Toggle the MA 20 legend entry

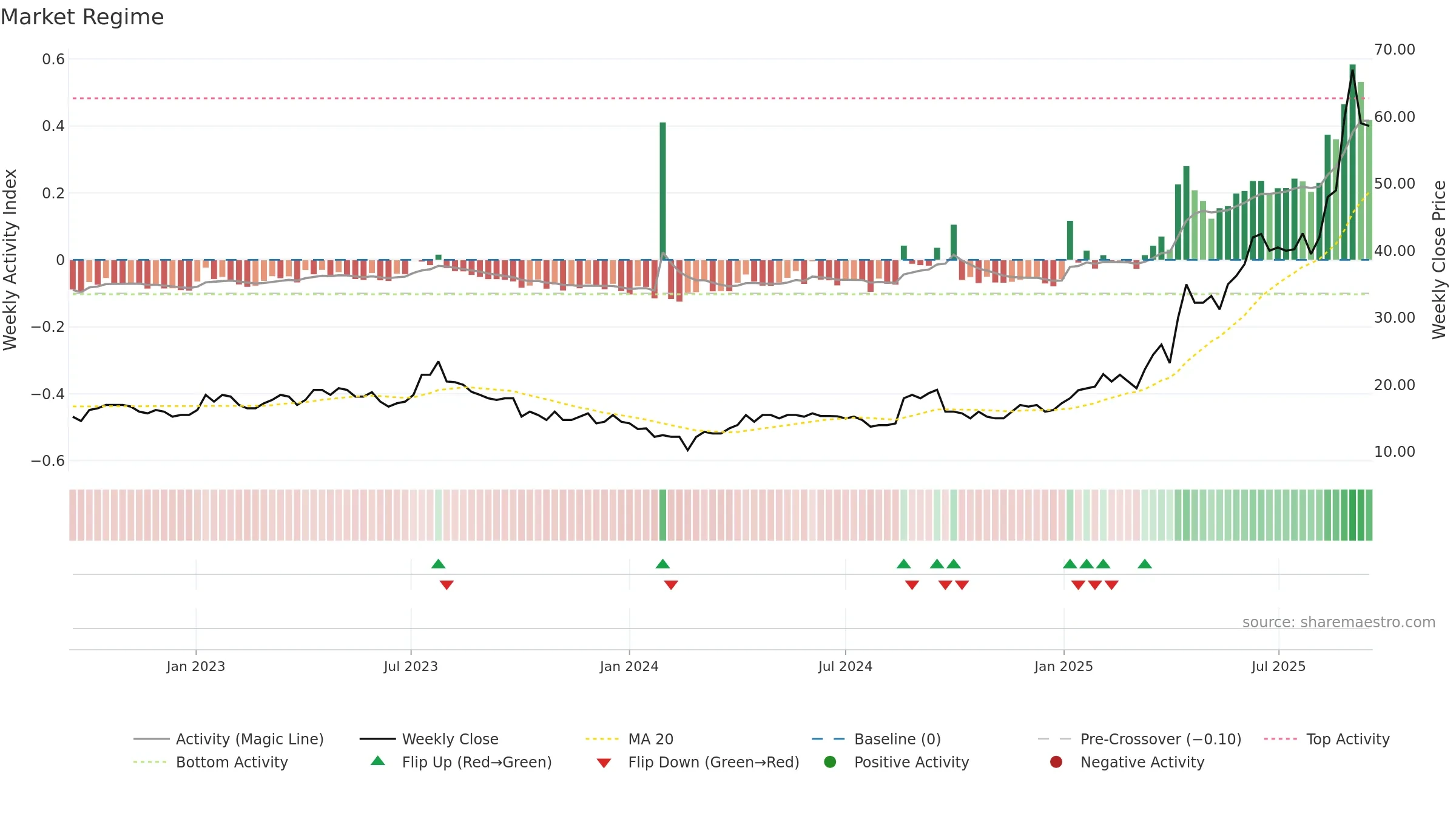point(629,739)
